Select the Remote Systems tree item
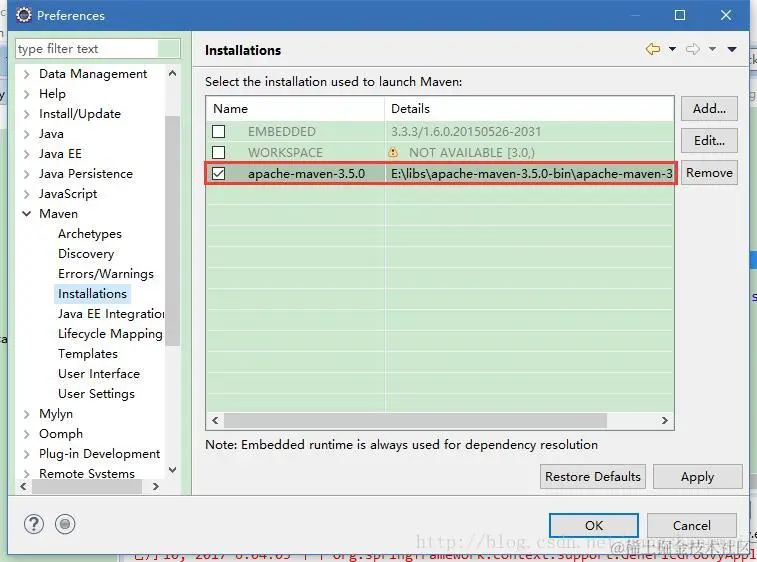Viewport: 757px width, 562px height. 87,474
